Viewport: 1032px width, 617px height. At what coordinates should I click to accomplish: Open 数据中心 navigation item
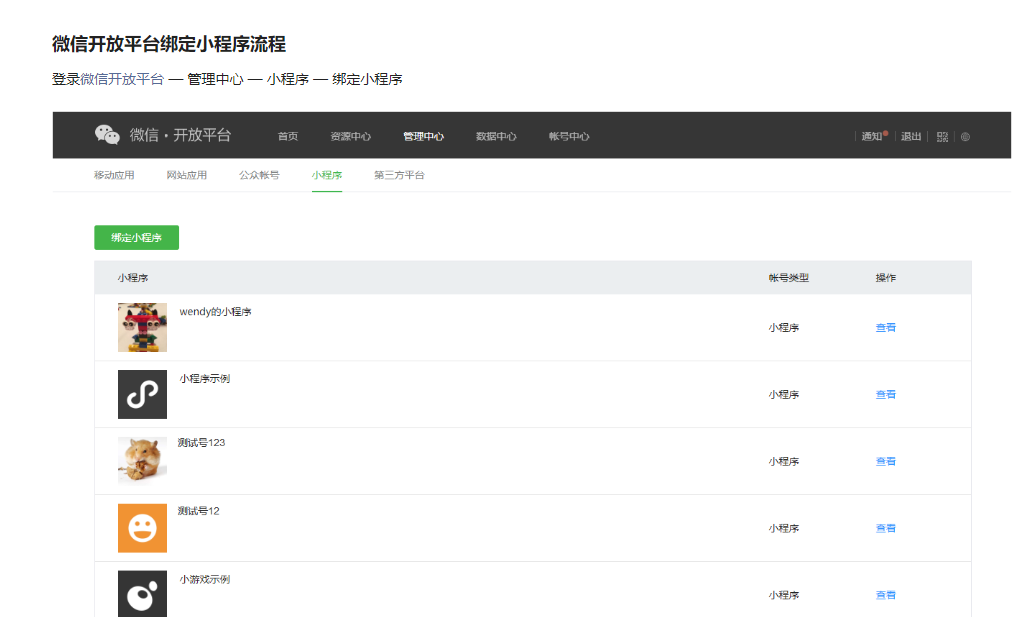coord(496,136)
